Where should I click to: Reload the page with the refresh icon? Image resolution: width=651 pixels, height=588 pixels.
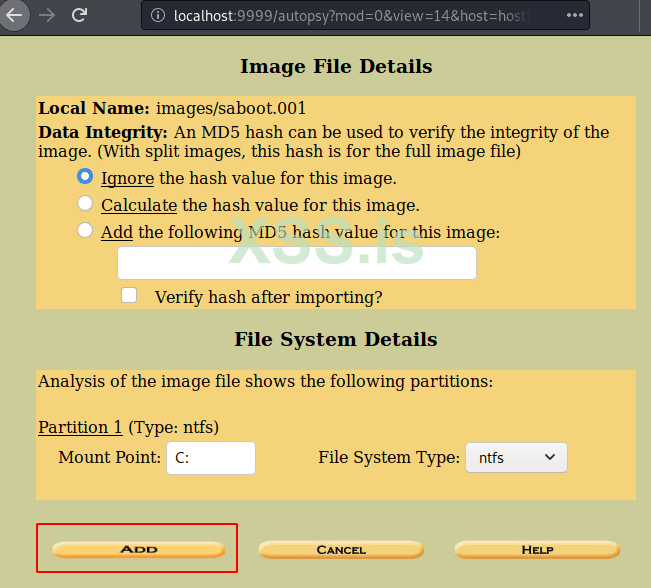79,15
